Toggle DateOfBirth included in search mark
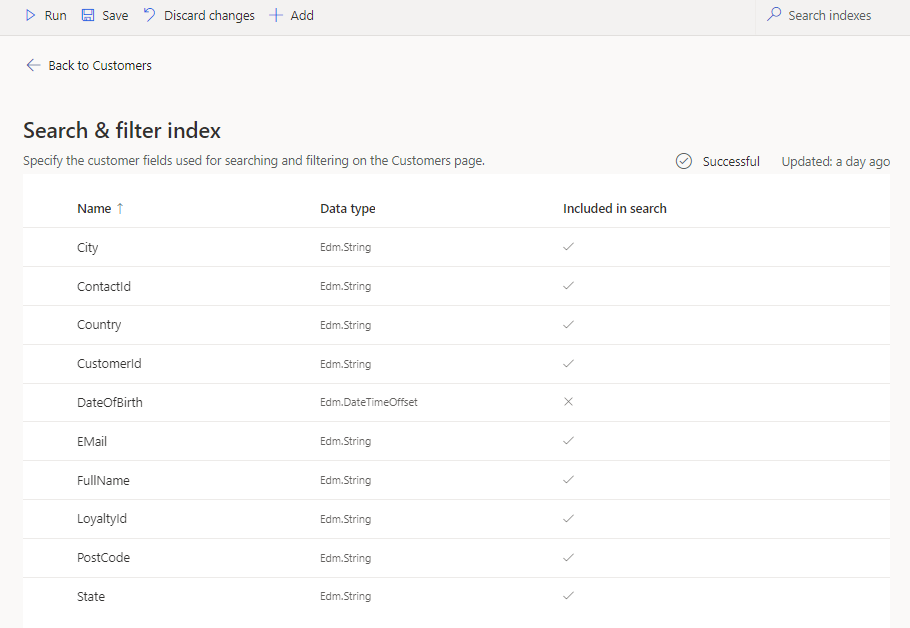The height and width of the screenshot is (628, 910). 568,402
